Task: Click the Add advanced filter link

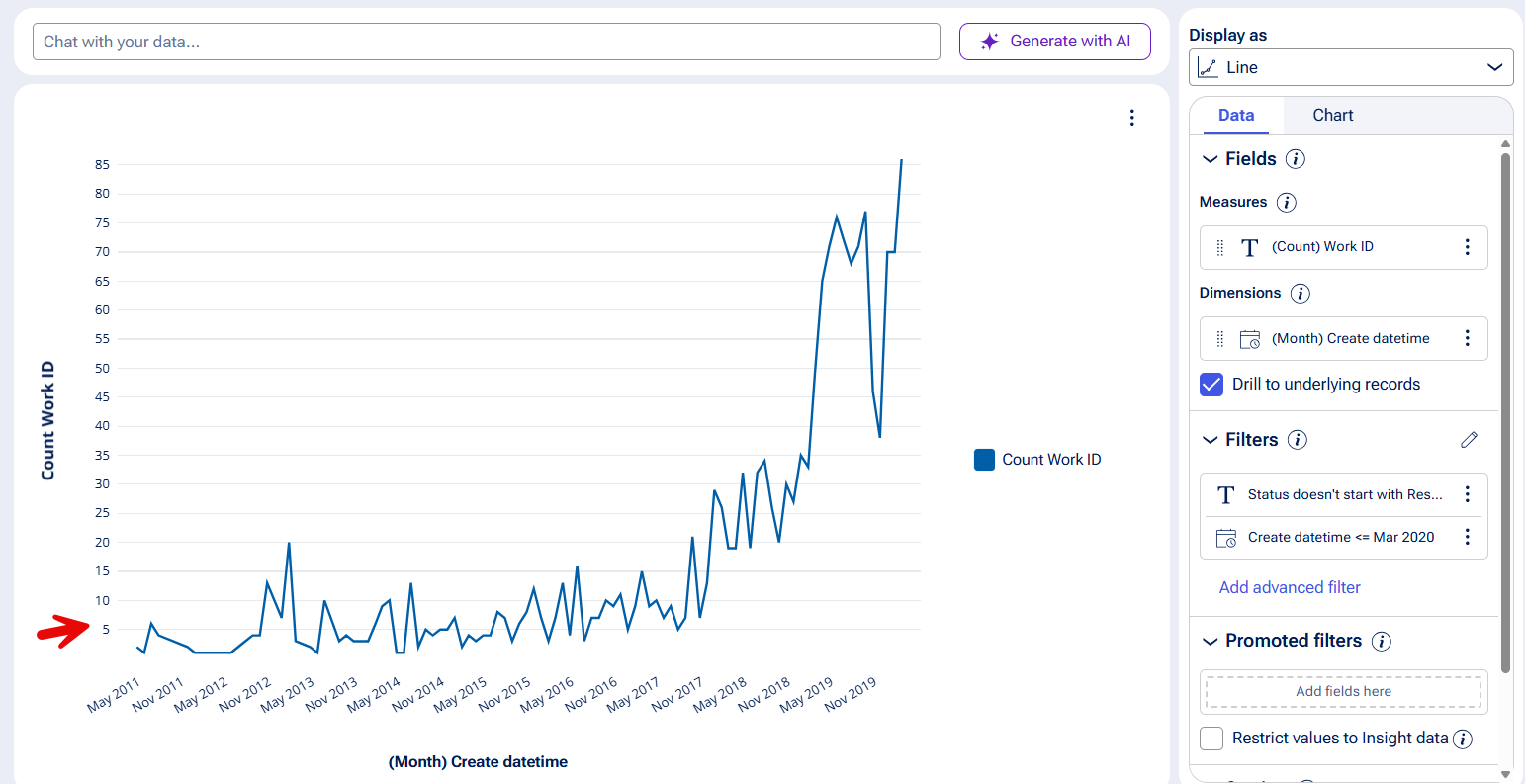Action: [1290, 587]
